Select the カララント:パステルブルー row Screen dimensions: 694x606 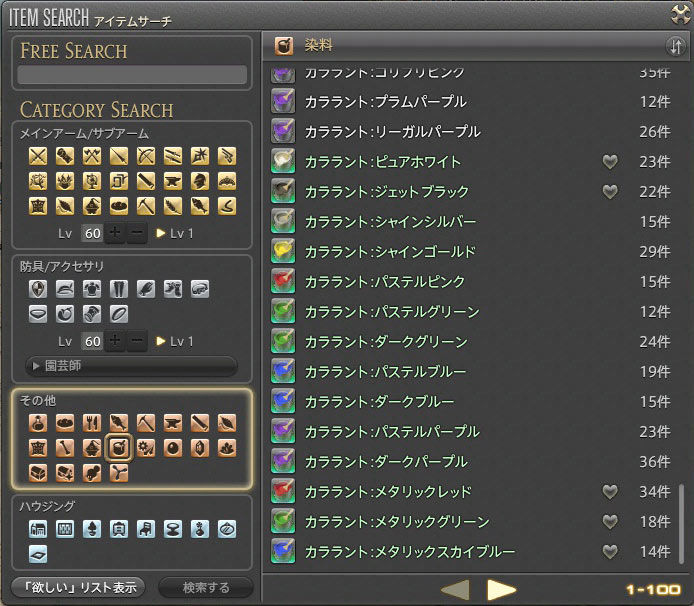click(471, 371)
